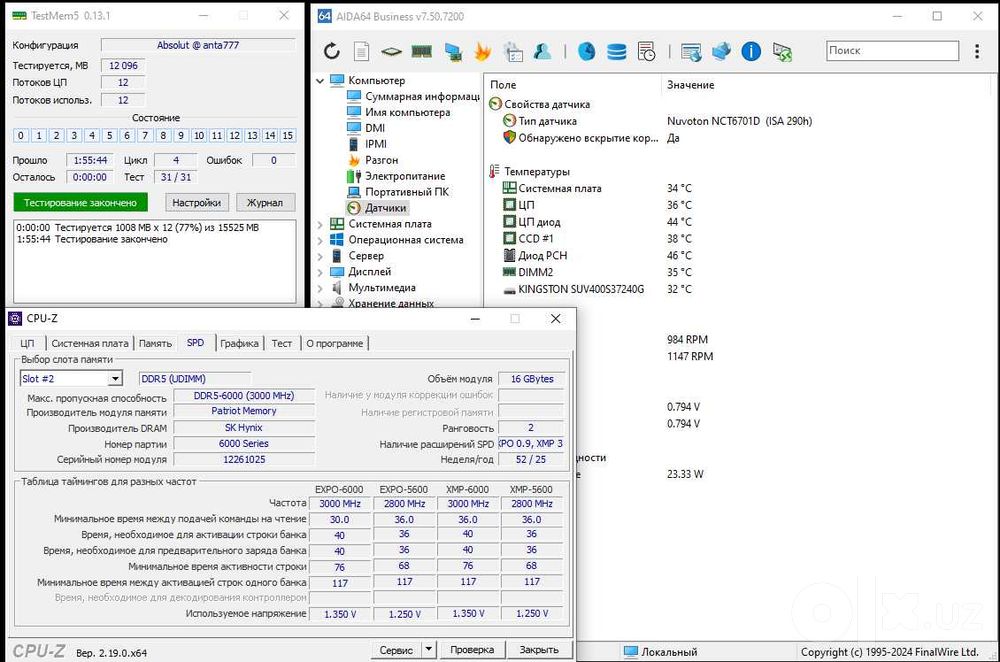The image size is (1000, 662).
Task: Select the Диод PCH temperature row
Action: pos(597,256)
